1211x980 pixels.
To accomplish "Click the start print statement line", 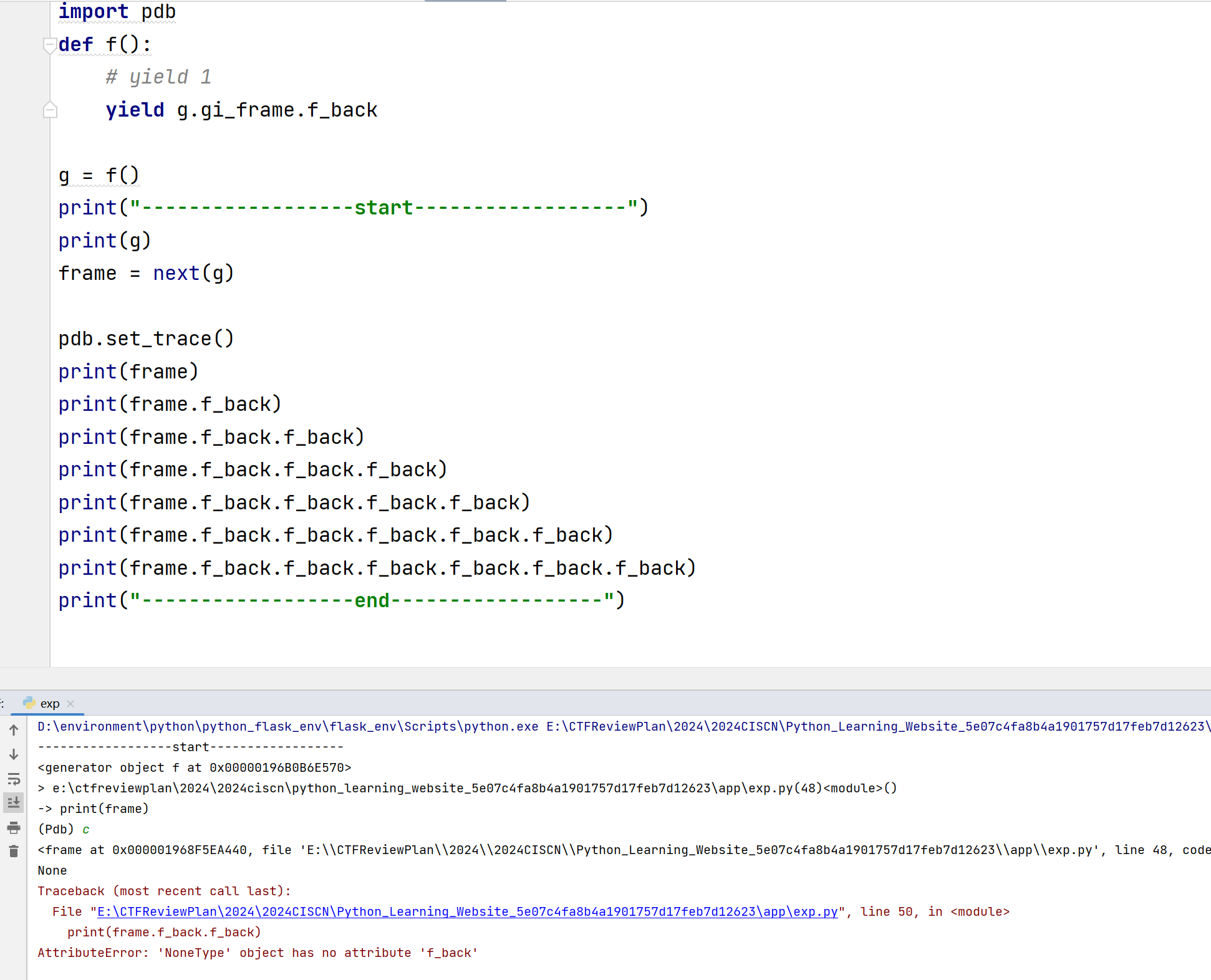I will pos(354,208).
